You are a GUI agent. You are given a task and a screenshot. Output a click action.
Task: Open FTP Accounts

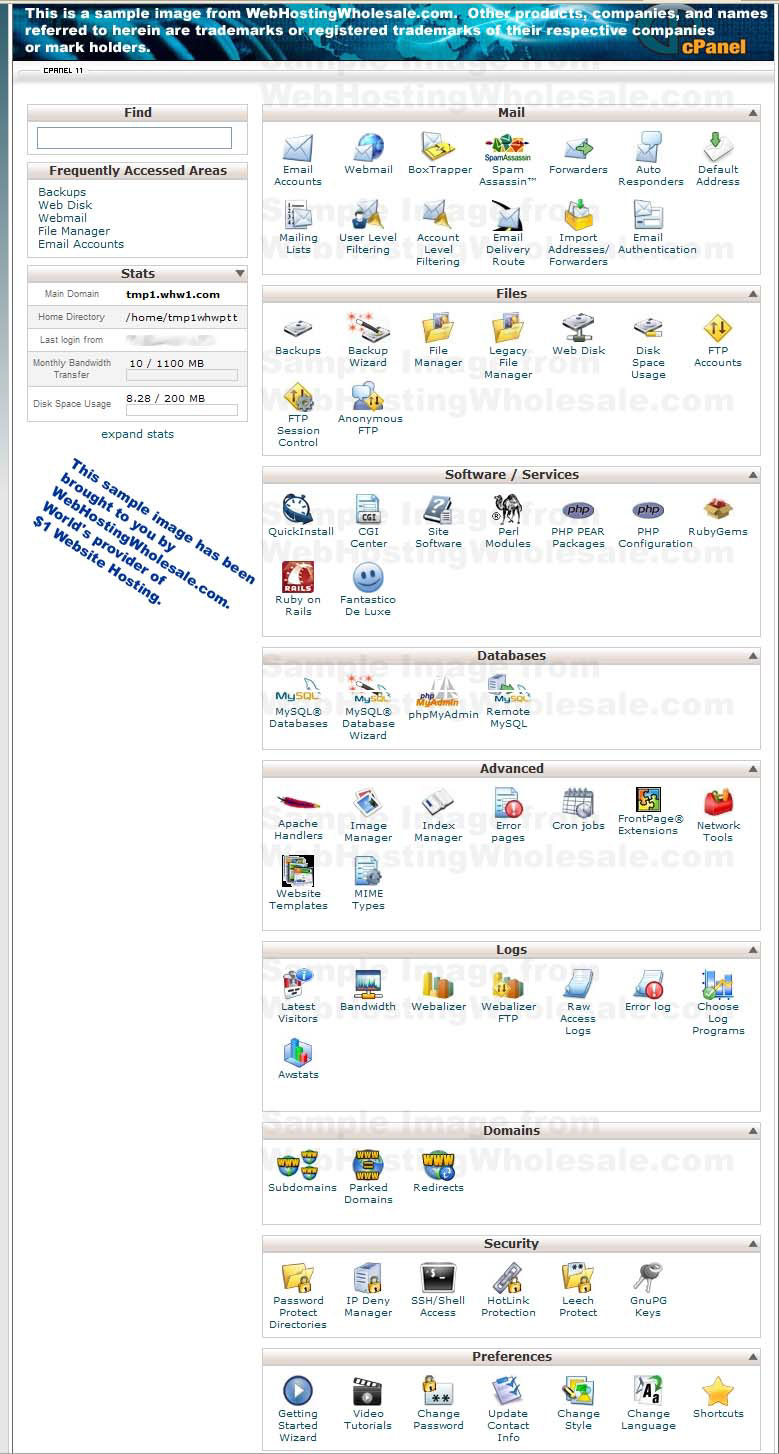[718, 341]
